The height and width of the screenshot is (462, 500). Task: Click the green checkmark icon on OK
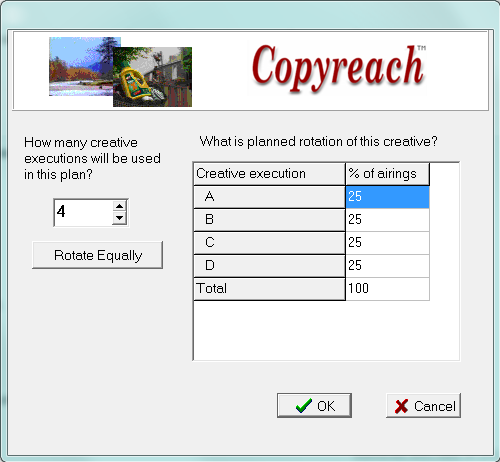304,406
